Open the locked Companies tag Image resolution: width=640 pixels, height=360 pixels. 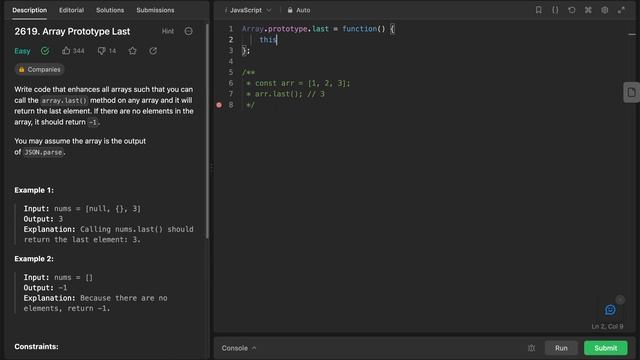coord(40,69)
